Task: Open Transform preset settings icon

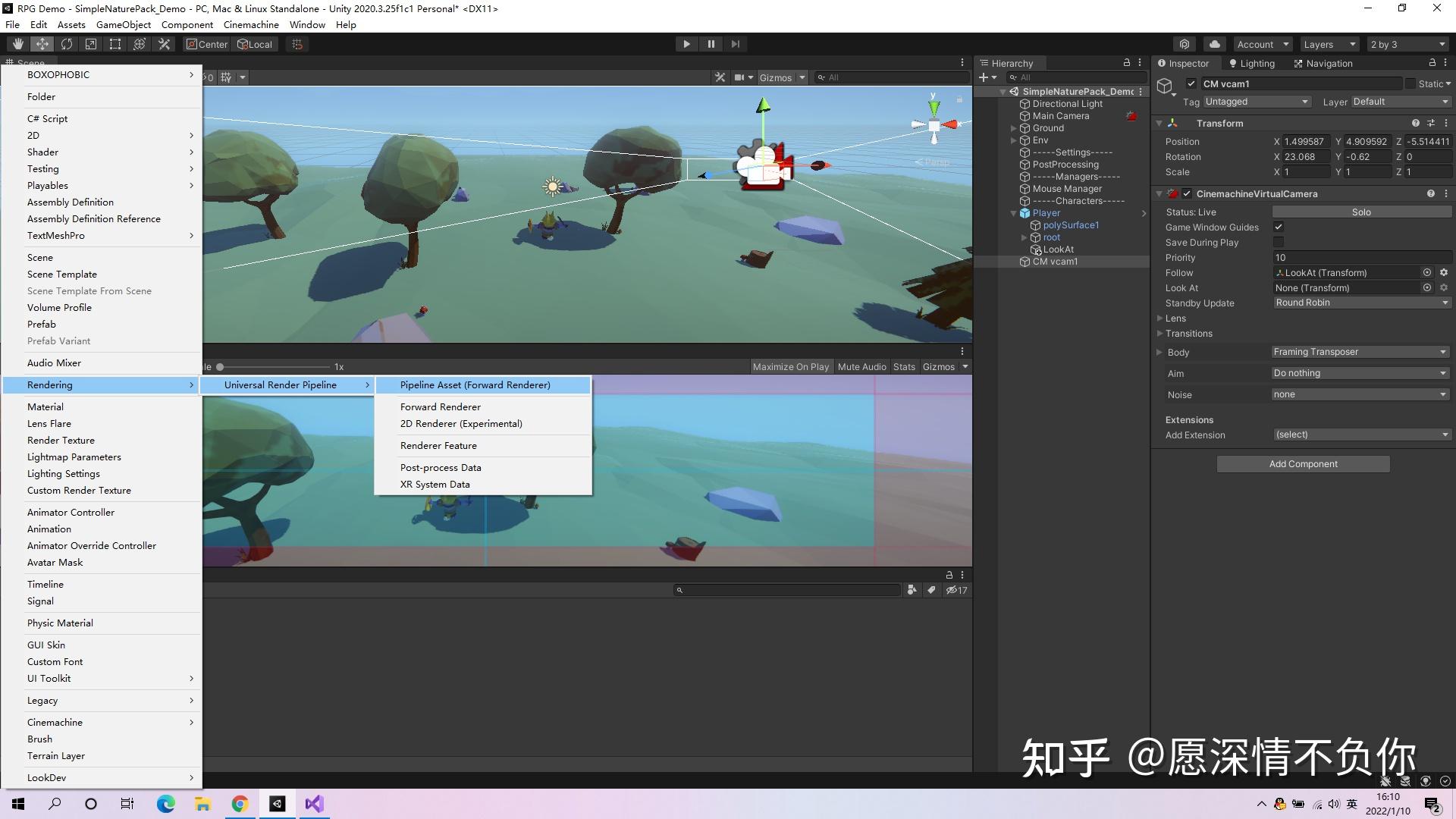Action: (x=1431, y=123)
